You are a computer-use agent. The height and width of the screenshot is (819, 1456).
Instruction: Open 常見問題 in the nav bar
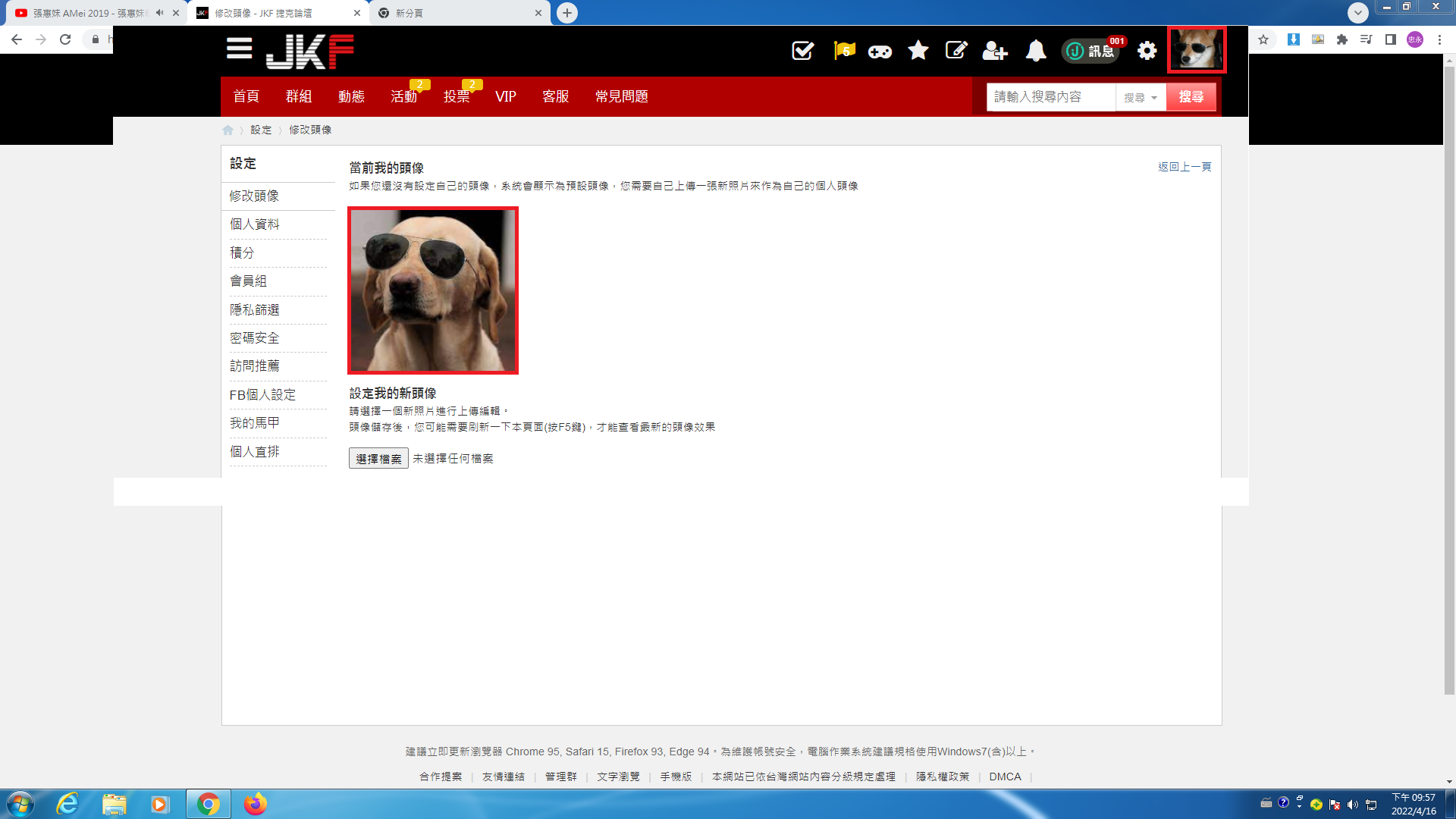(x=622, y=96)
